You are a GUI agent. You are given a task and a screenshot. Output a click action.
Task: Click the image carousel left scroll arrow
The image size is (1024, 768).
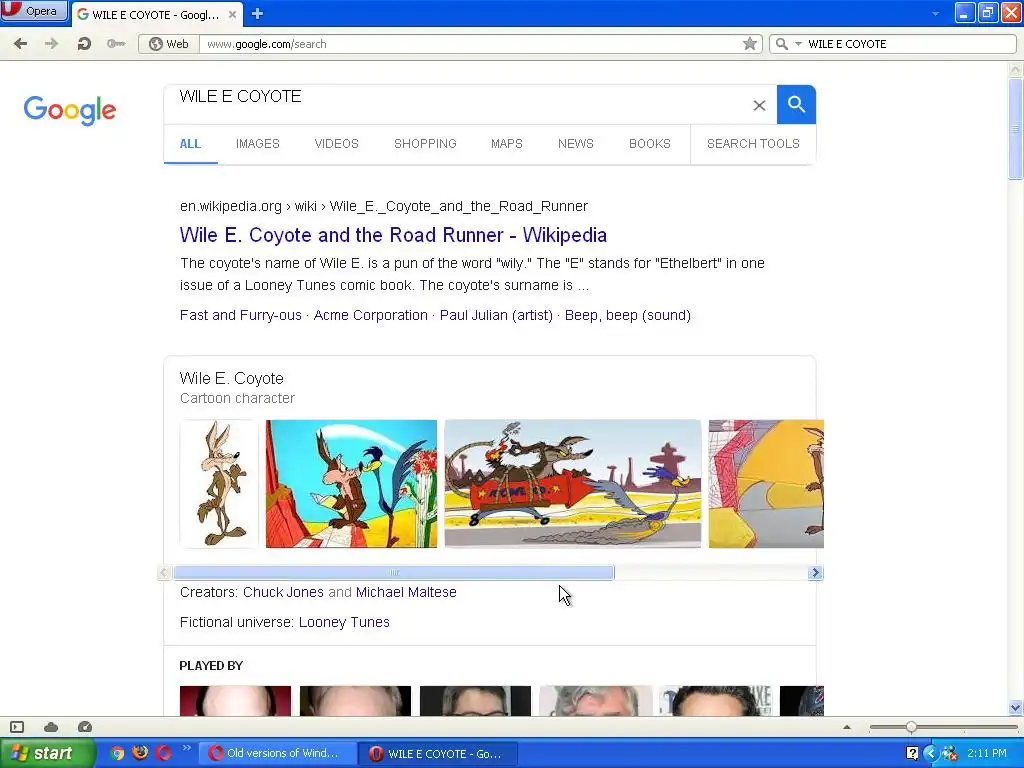[x=164, y=573]
